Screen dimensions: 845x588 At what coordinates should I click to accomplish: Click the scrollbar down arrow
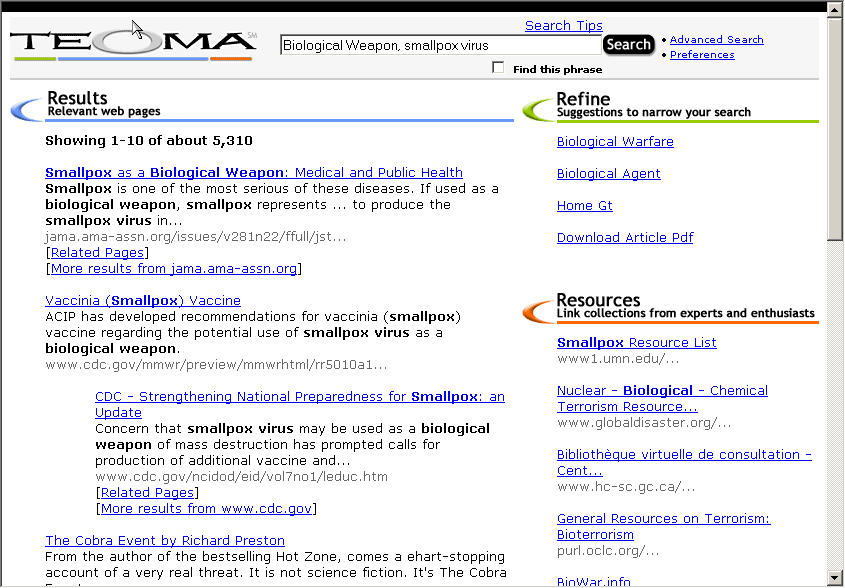(x=835, y=577)
